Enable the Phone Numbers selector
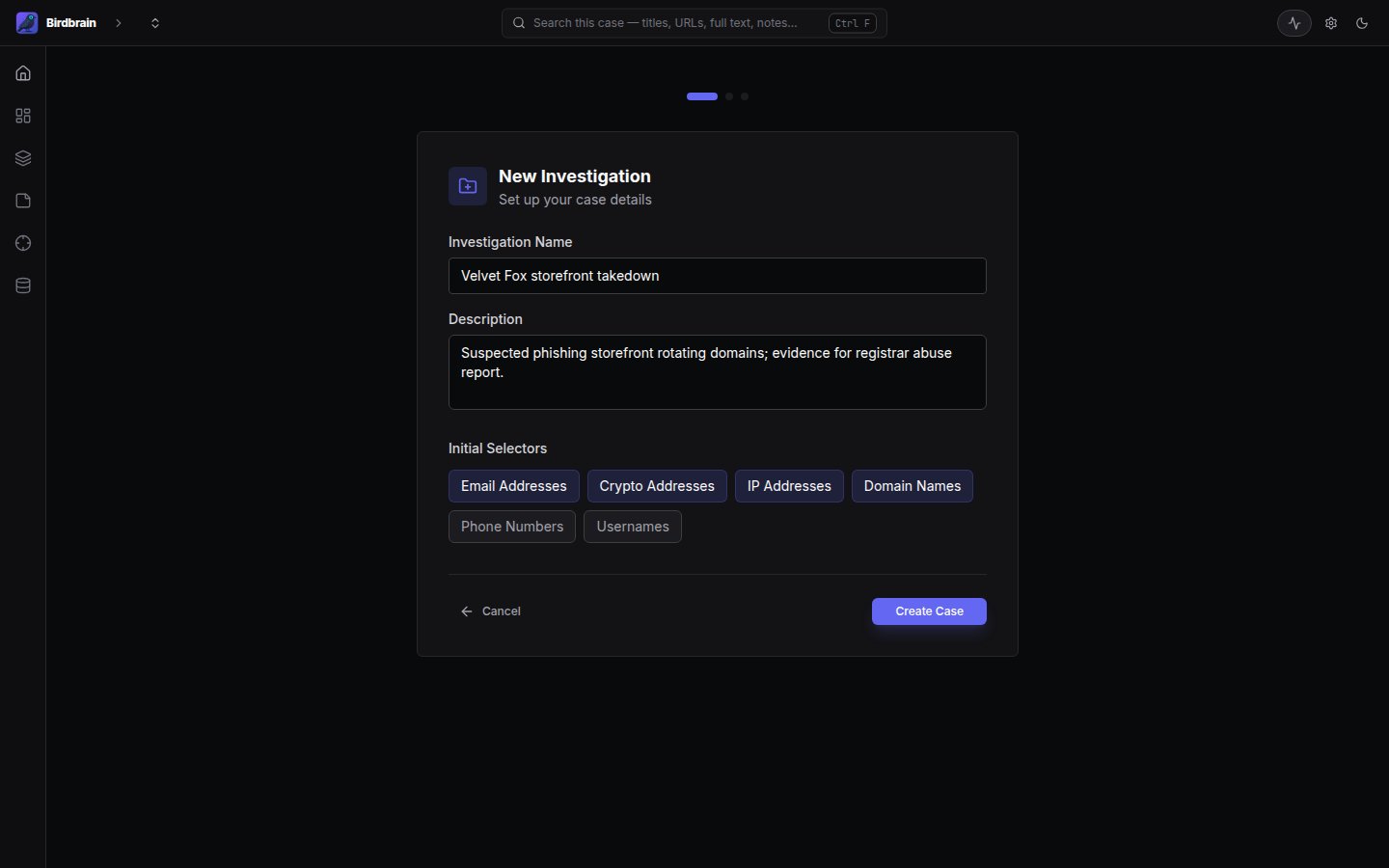 [x=512, y=527]
